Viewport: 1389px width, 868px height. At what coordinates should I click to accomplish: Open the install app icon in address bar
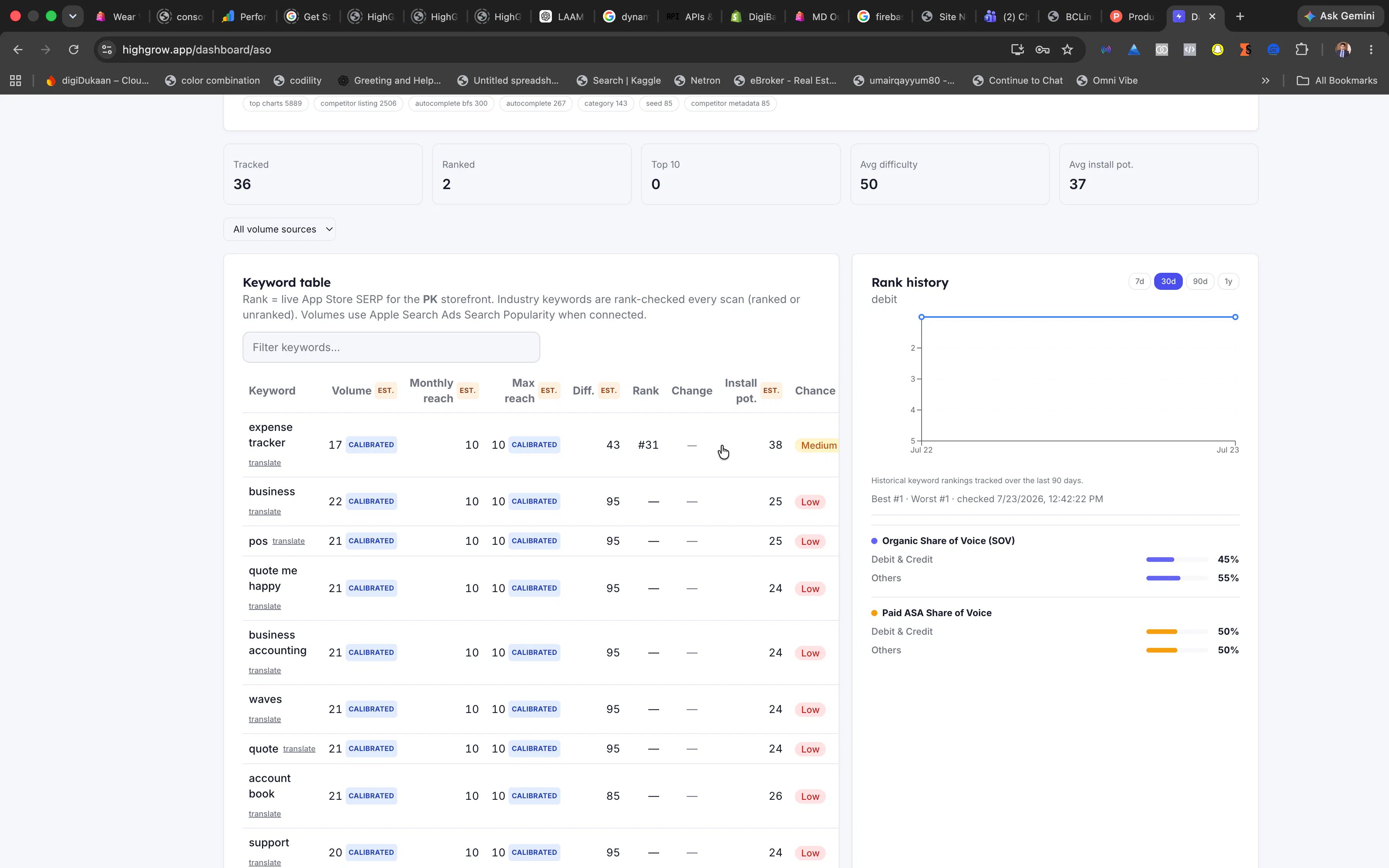point(1017,50)
